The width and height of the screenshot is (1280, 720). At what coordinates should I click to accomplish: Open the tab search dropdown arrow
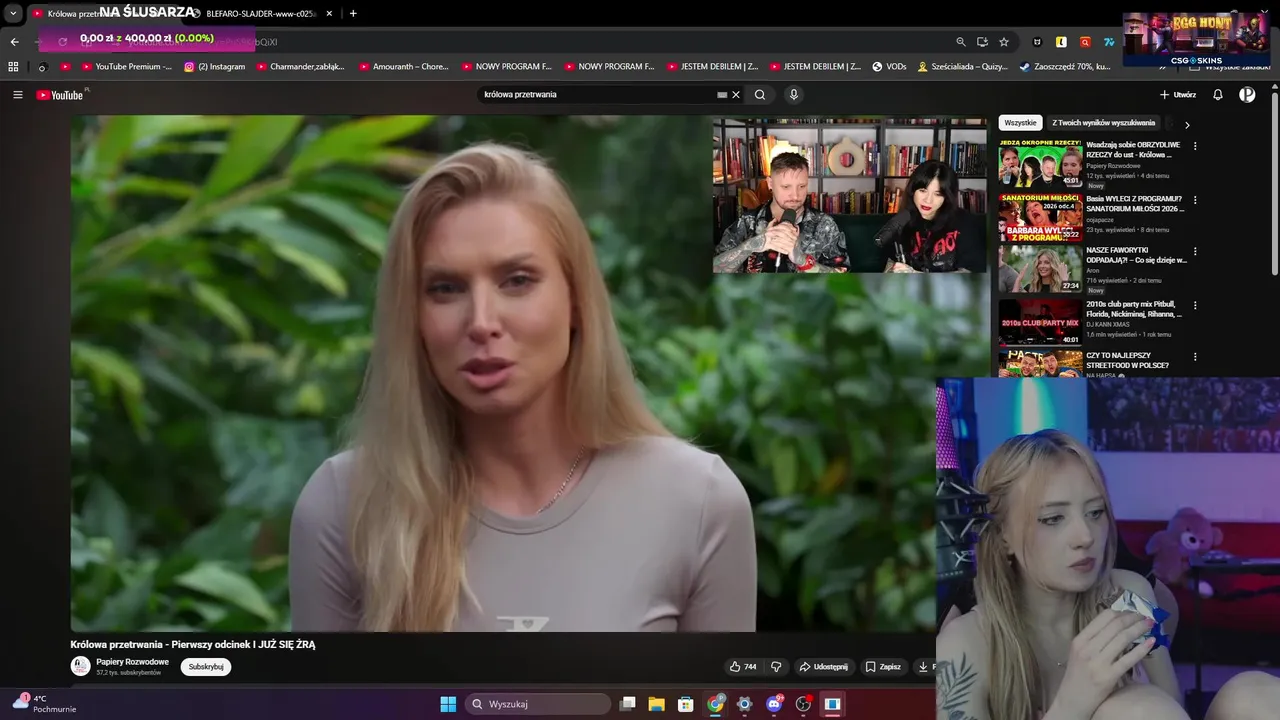coord(13,13)
